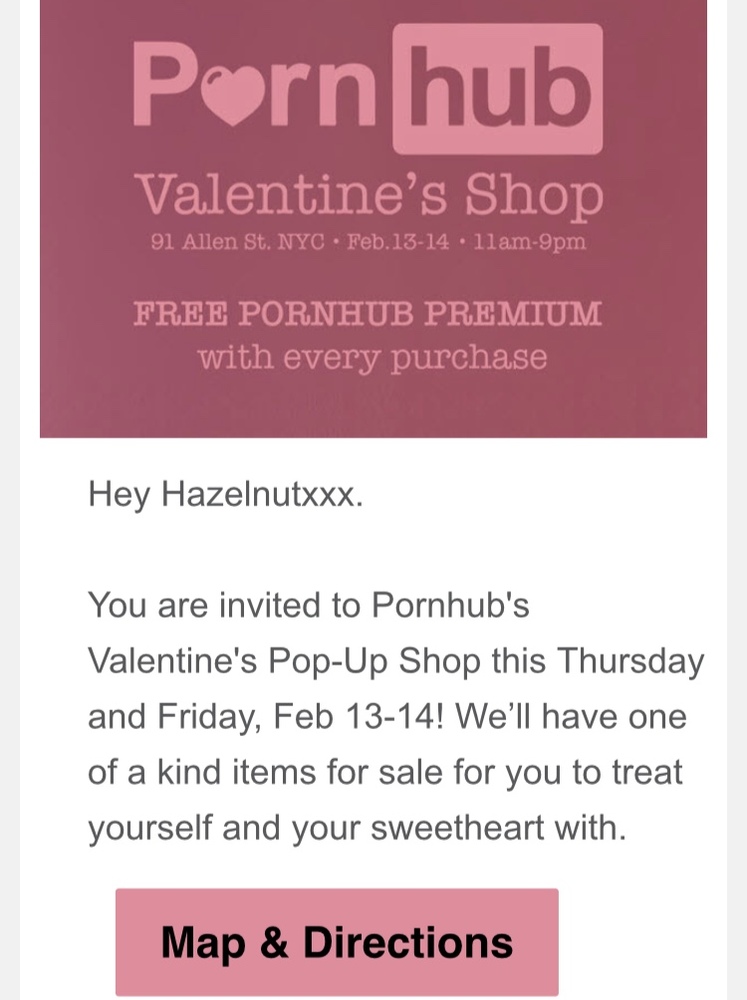
Task: Click the "91 Allen St. NYC" address
Action: coord(241,244)
